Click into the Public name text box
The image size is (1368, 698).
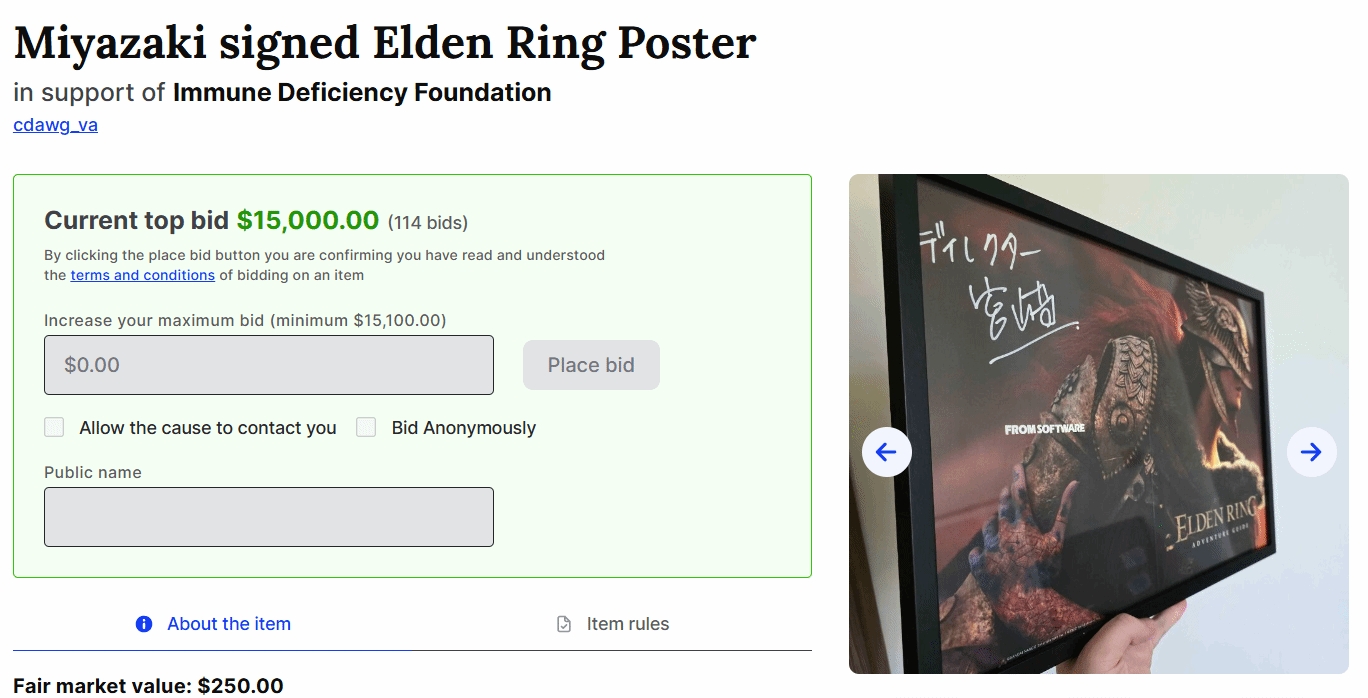coord(268,517)
